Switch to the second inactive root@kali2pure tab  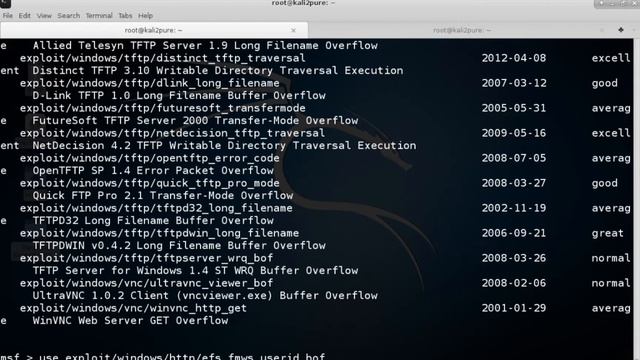pyautogui.click(x=462, y=30)
